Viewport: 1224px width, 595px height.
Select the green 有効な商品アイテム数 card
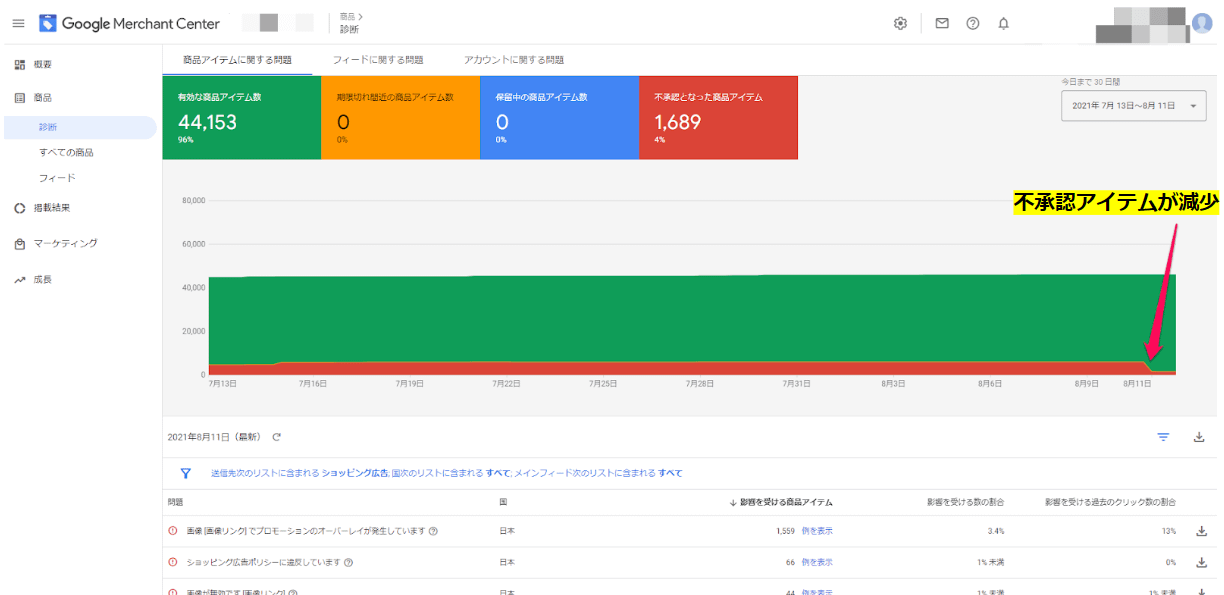241,118
